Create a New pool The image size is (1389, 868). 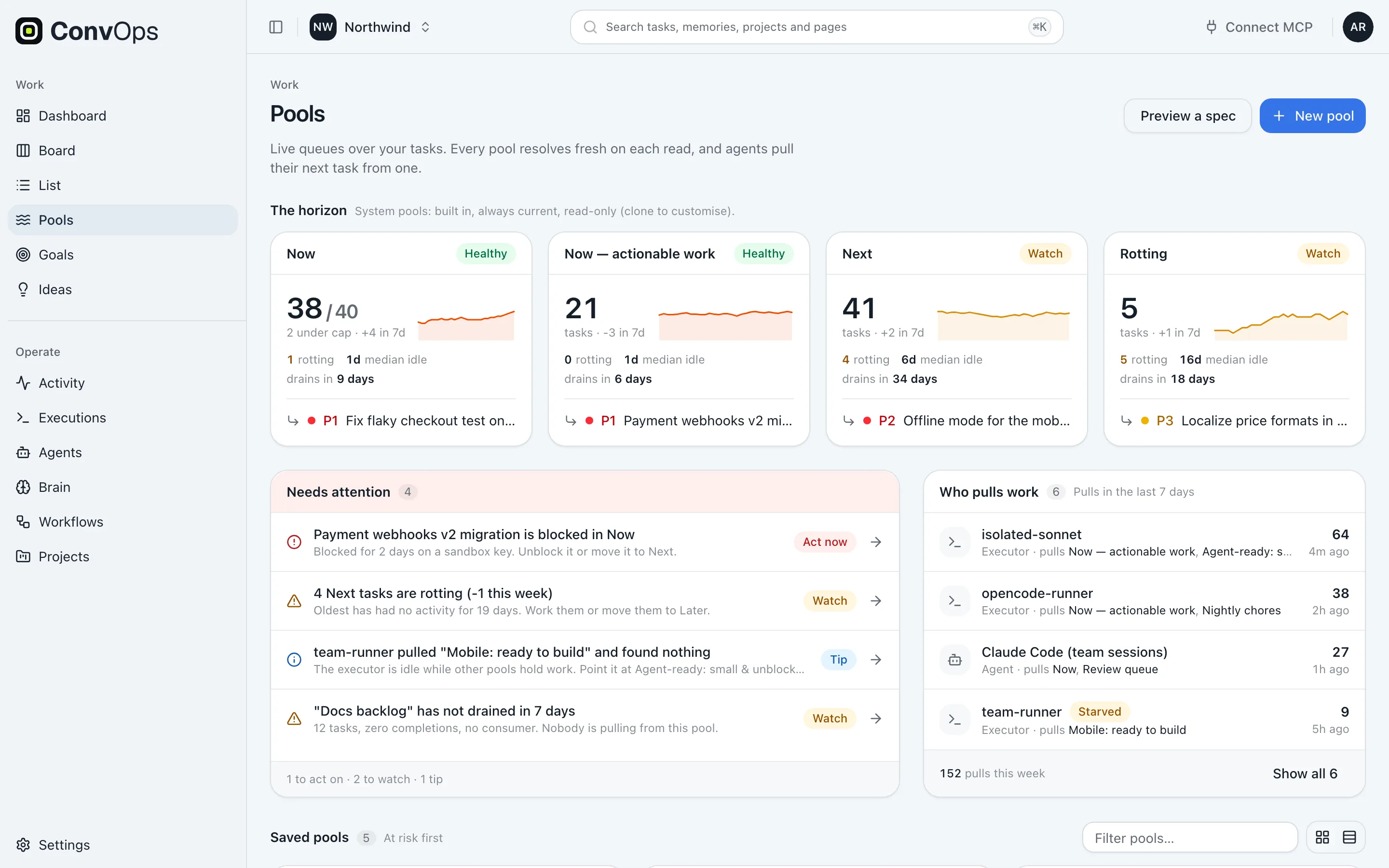1312,116
